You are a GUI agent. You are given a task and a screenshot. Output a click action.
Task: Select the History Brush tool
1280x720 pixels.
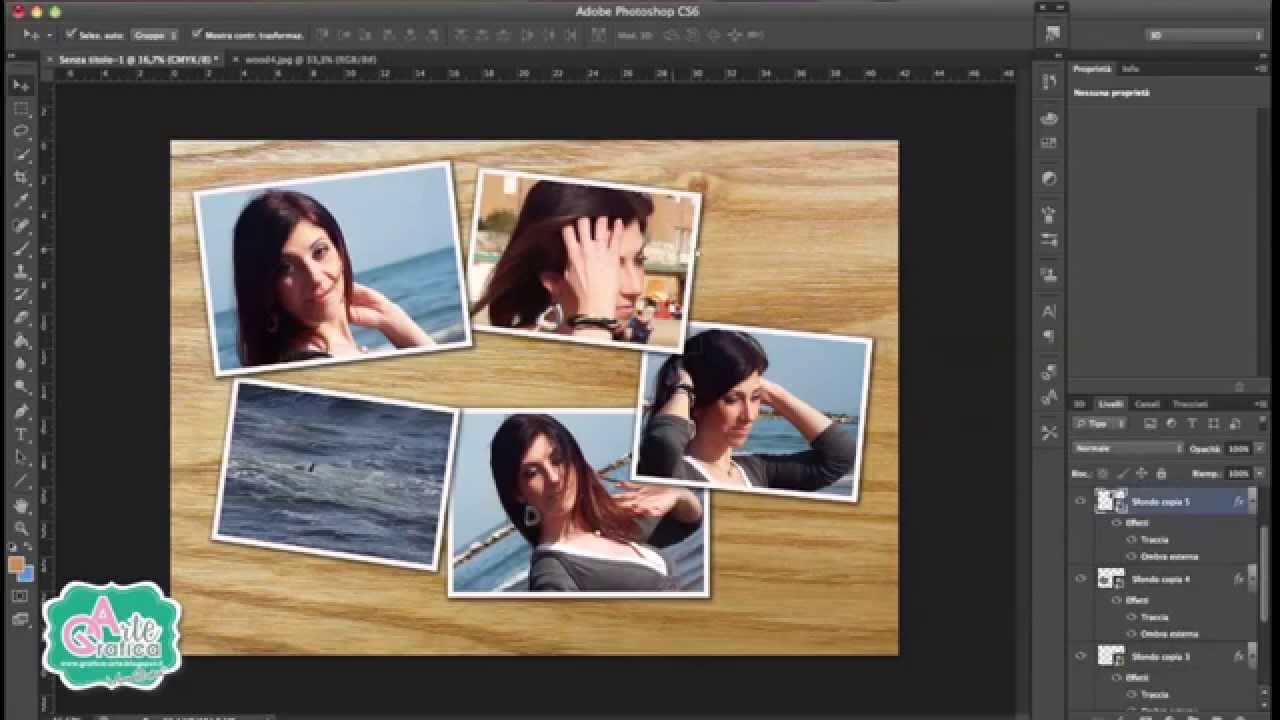[21, 294]
